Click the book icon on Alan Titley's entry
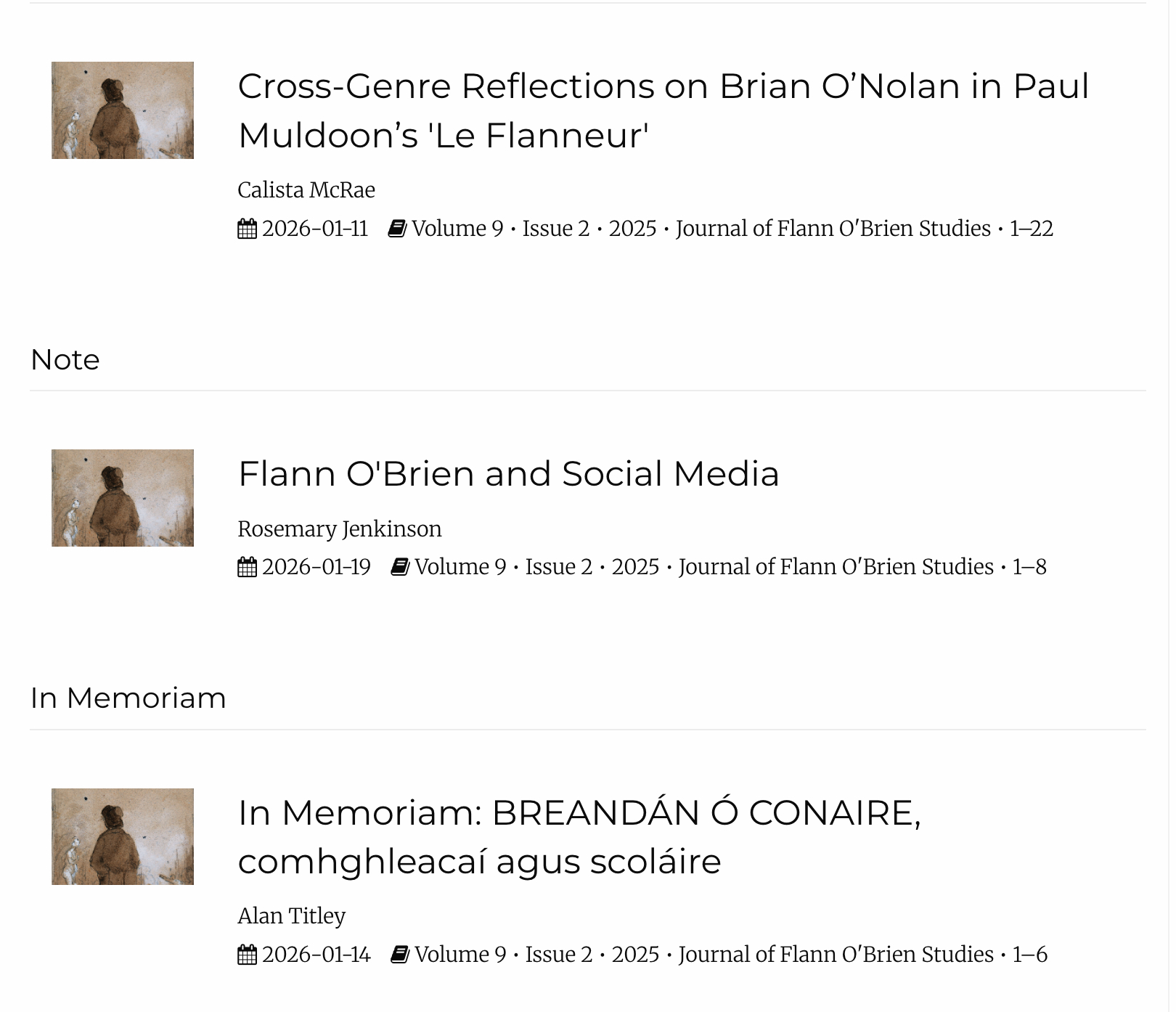 click(400, 955)
